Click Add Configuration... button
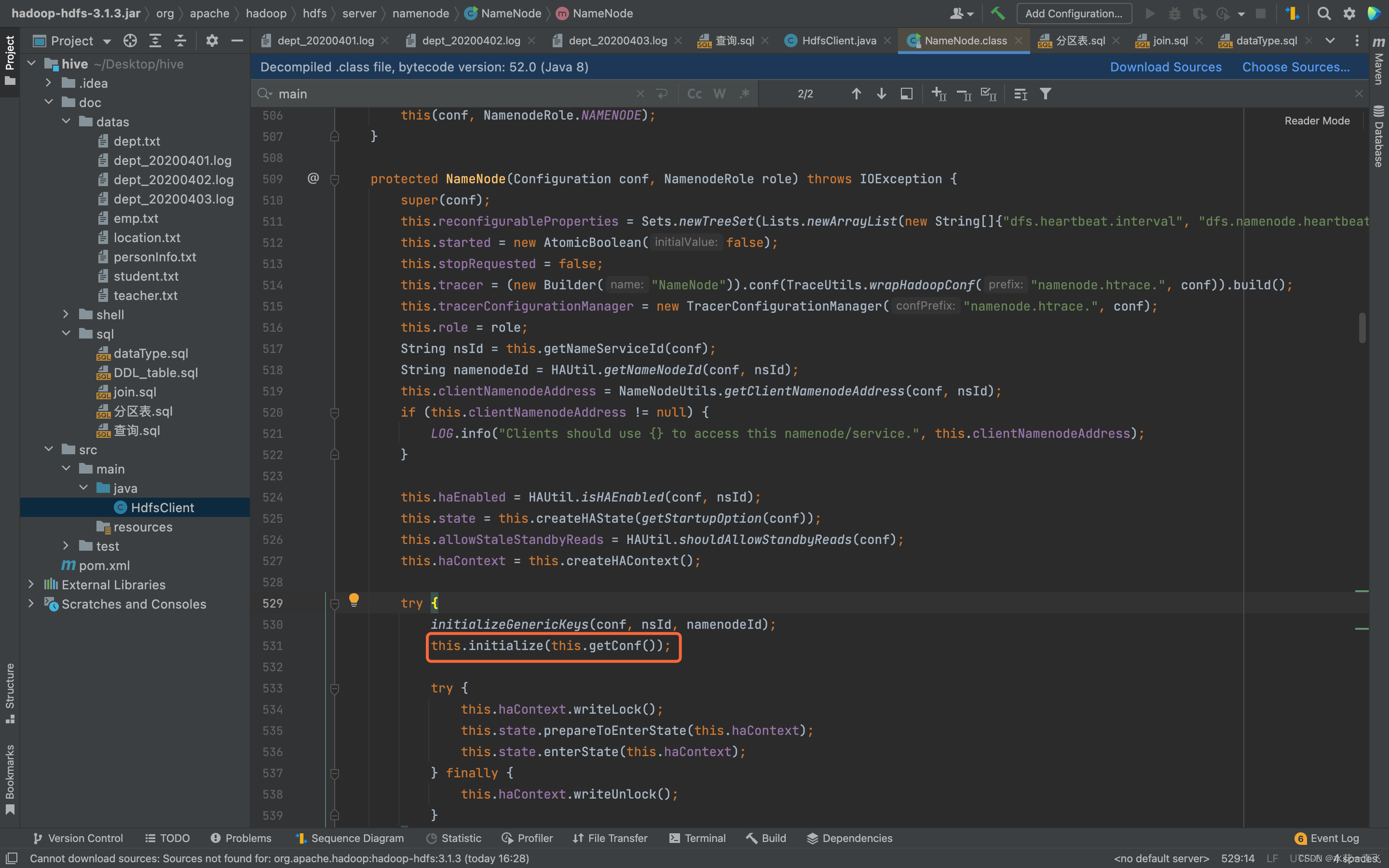This screenshot has height=868, width=1389. (1074, 13)
